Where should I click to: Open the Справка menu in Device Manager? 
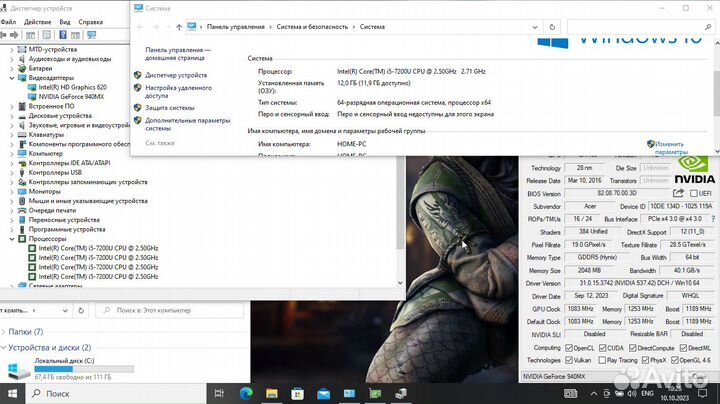tap(90, 22)
